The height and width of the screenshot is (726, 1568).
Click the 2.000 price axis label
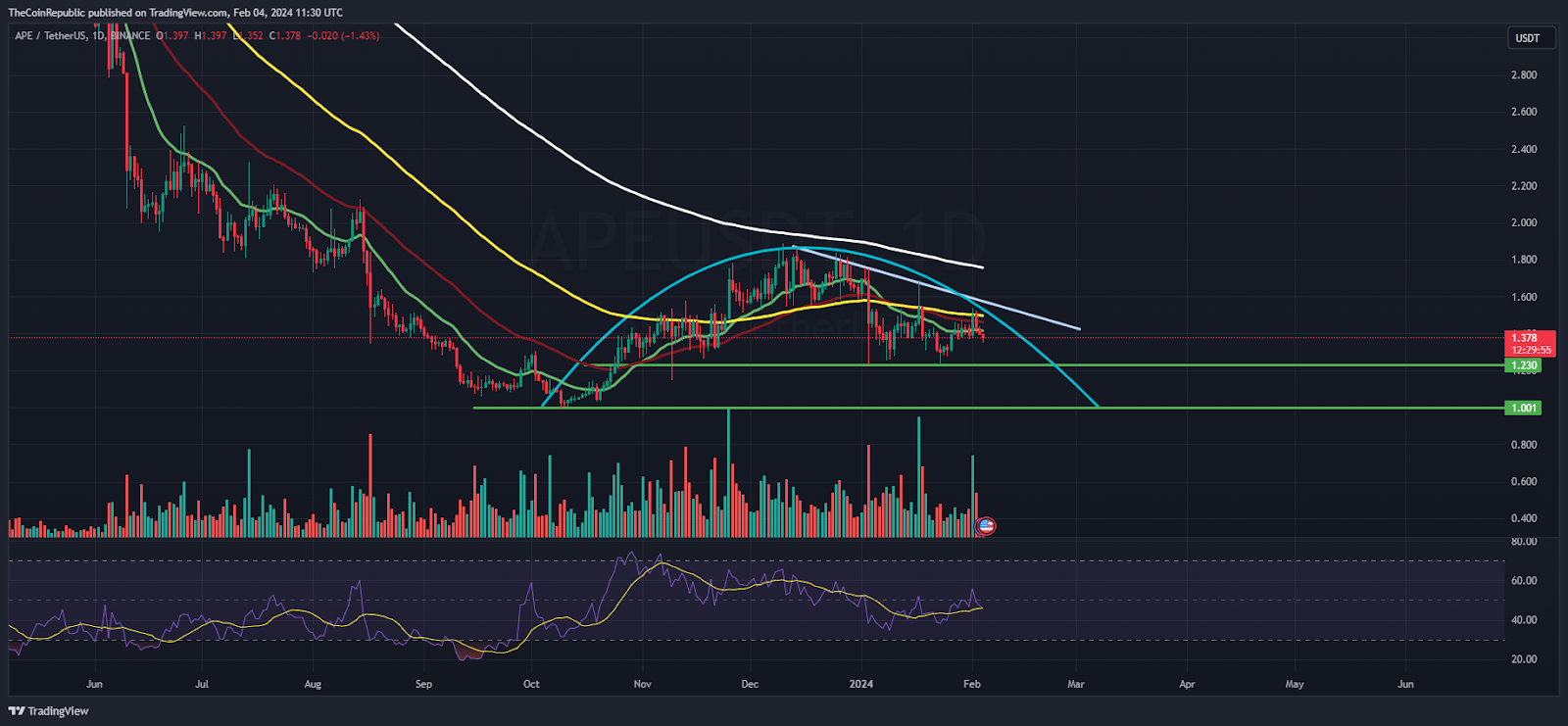1524,222
